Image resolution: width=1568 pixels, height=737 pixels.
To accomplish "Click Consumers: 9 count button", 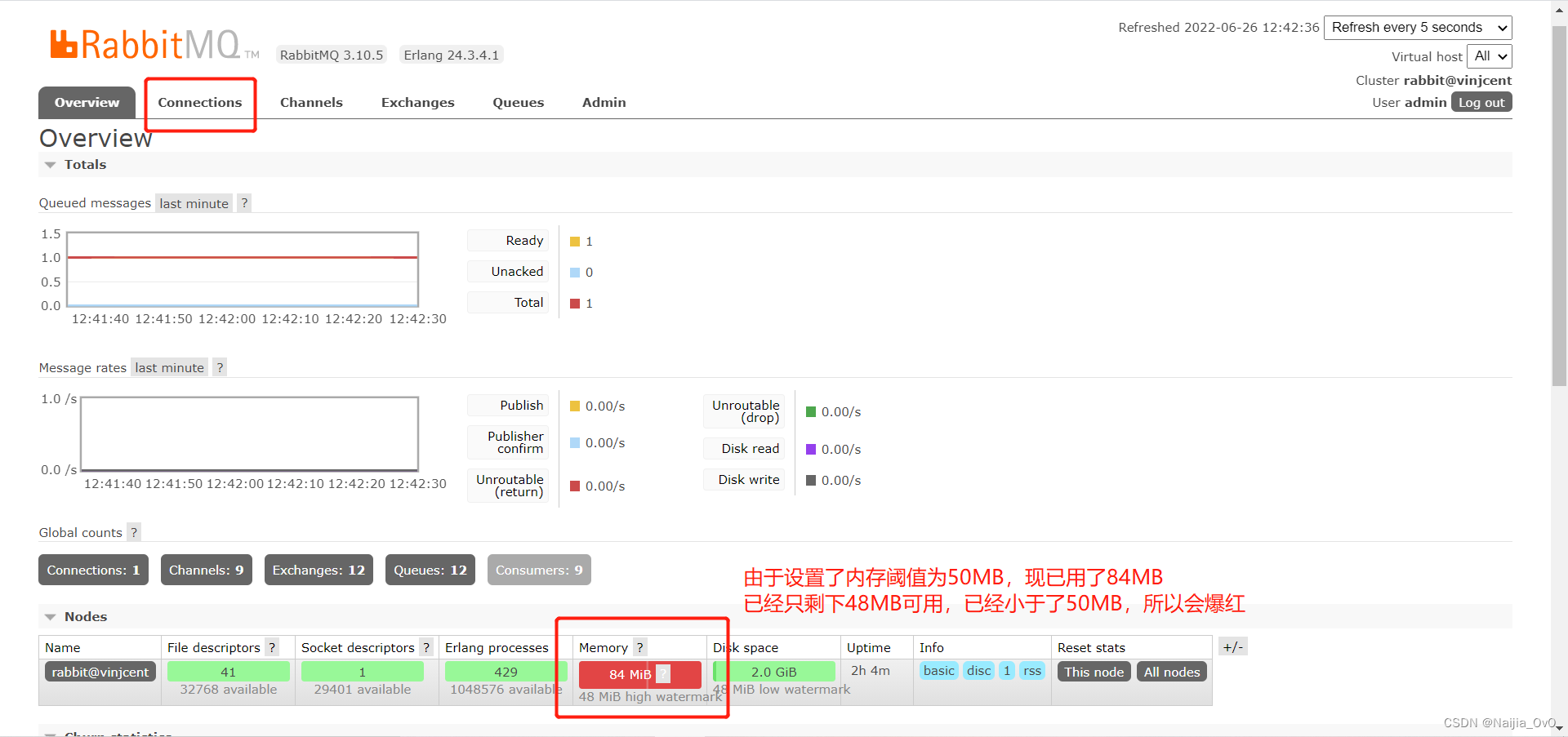I will pyautogui.click(x=539, y=571).
